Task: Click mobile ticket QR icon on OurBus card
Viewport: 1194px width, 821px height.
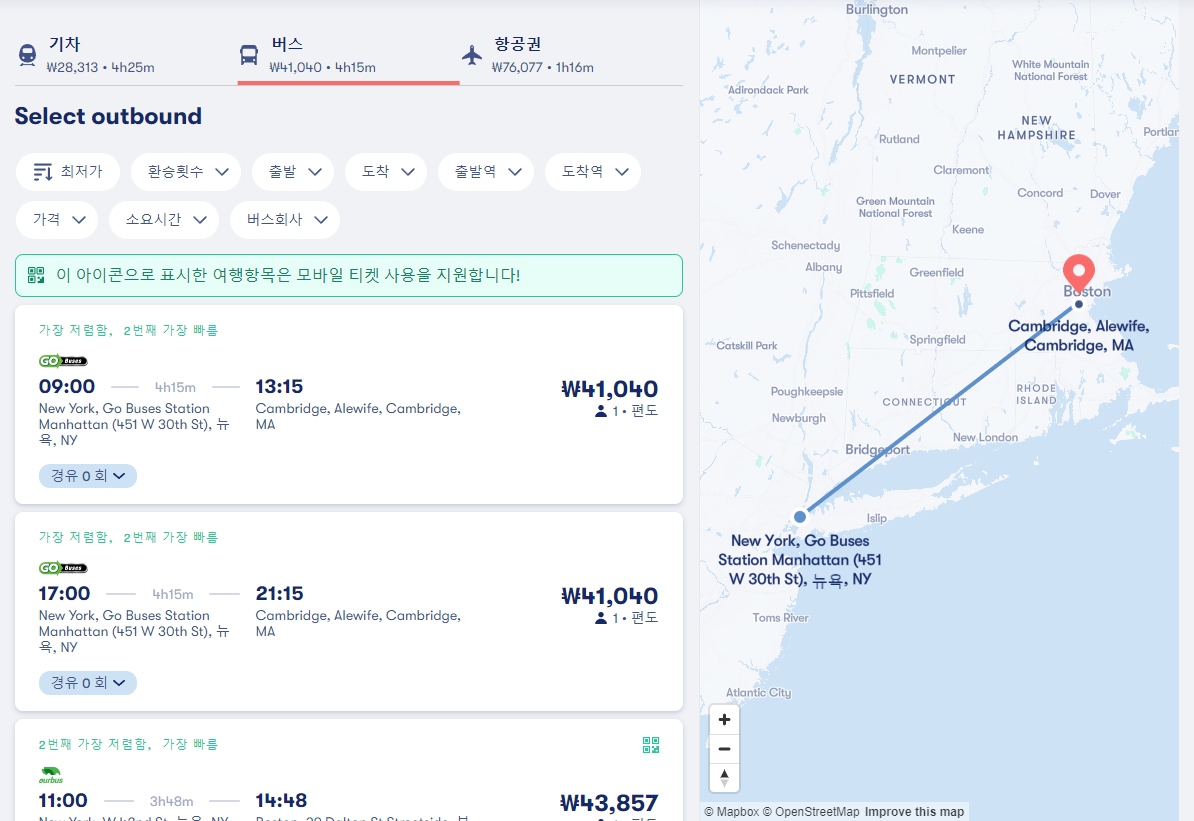Action: point(650,745)
